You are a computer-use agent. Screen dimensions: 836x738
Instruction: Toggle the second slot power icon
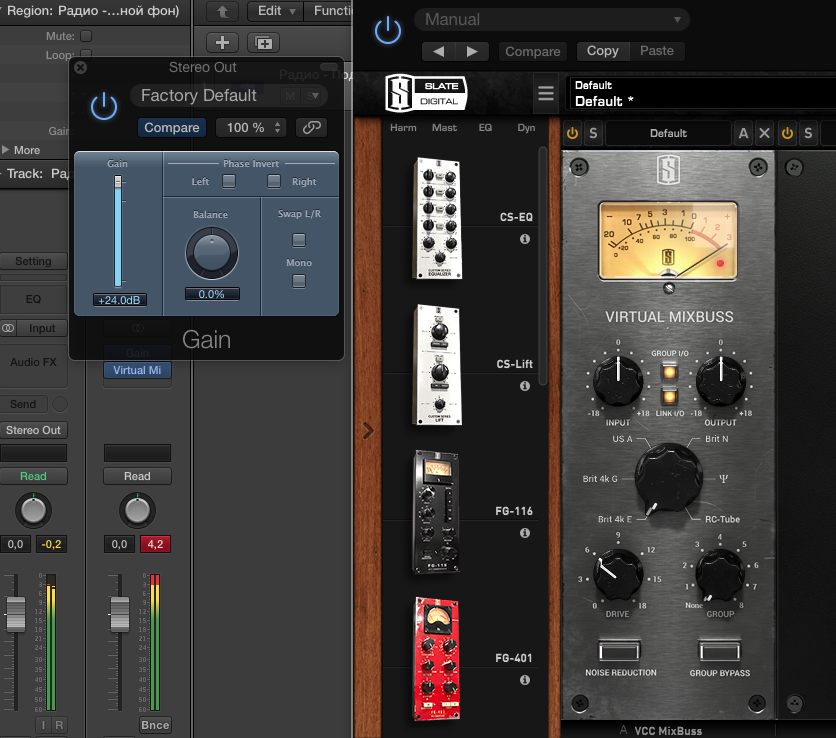click(x=787, y=133)
